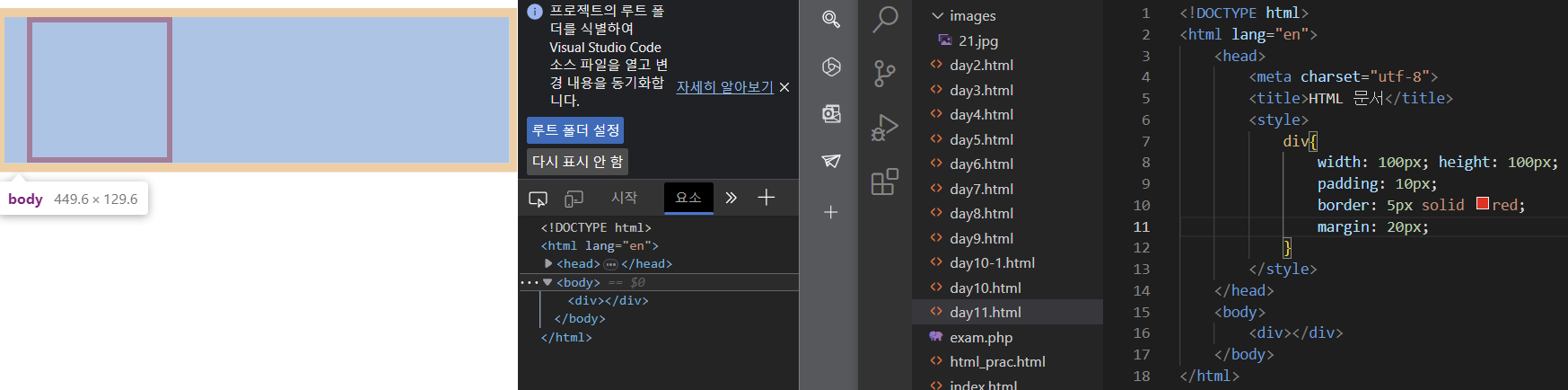The image size is (1568, 390).
Task: Open VS Code Search view
Action: coord(885,19)
